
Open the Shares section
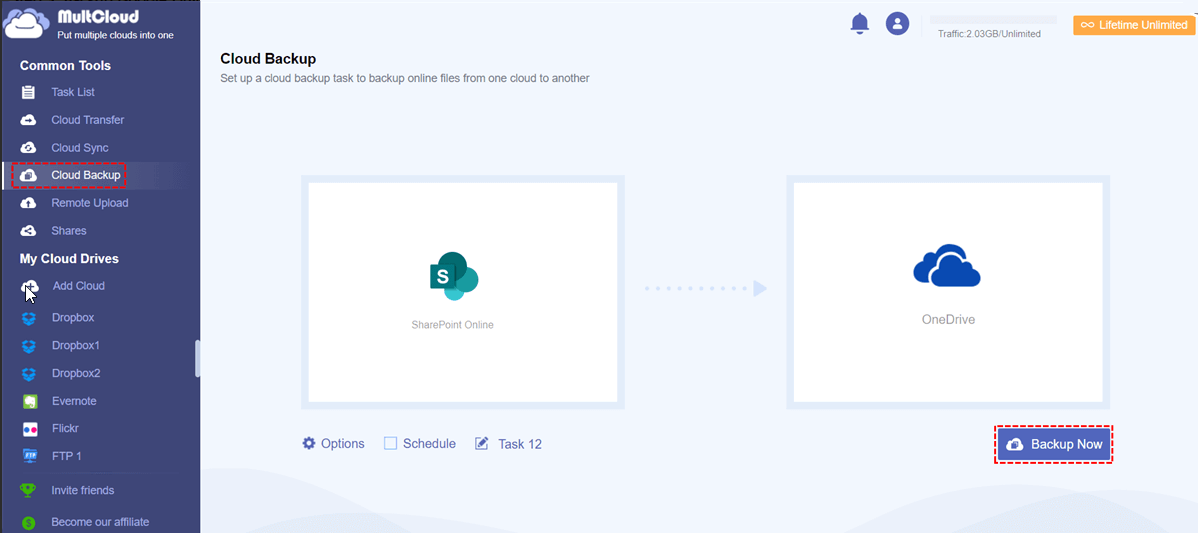point(69,231)
